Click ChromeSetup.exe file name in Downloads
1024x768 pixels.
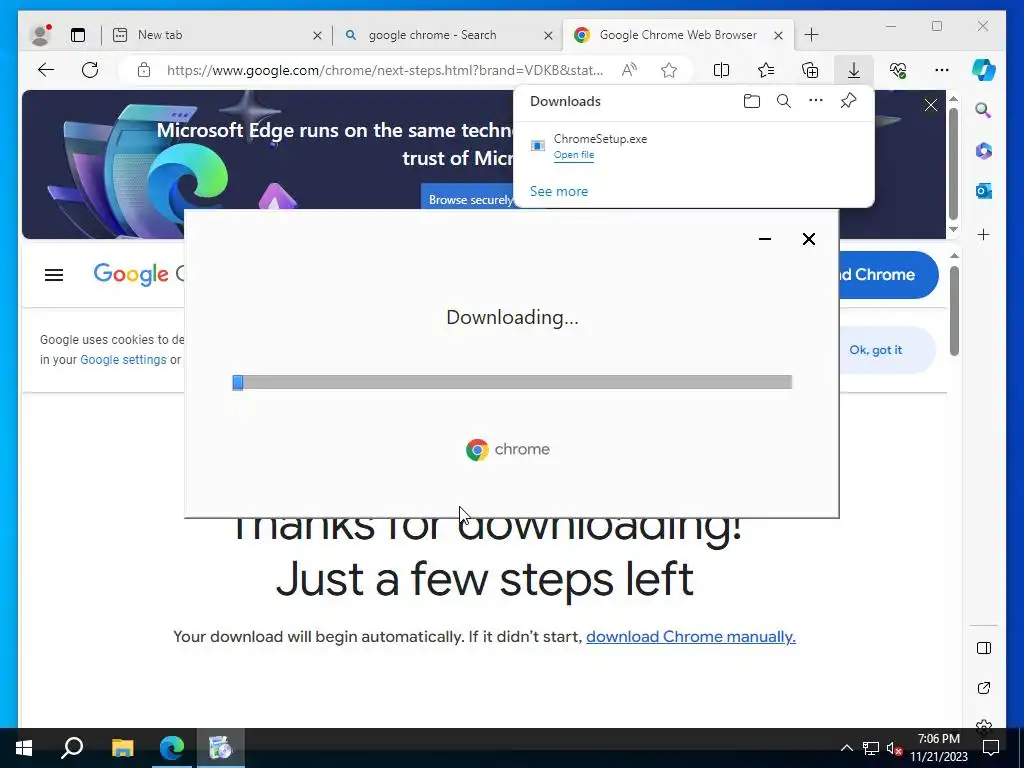[600, 138]
